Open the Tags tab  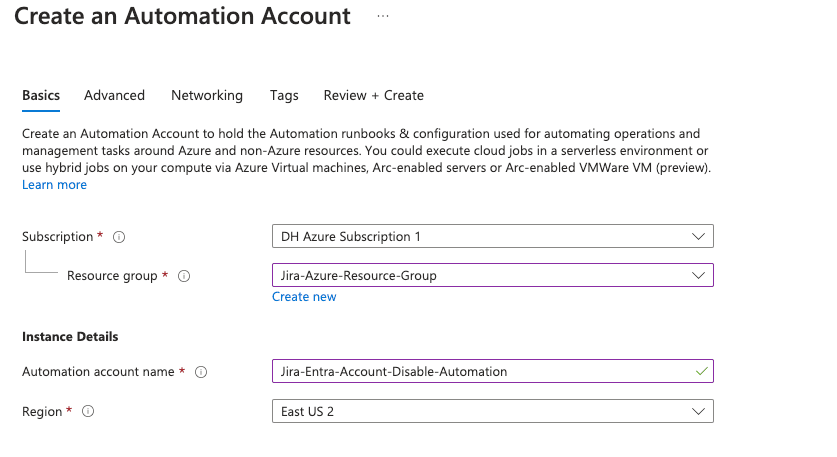284,95
